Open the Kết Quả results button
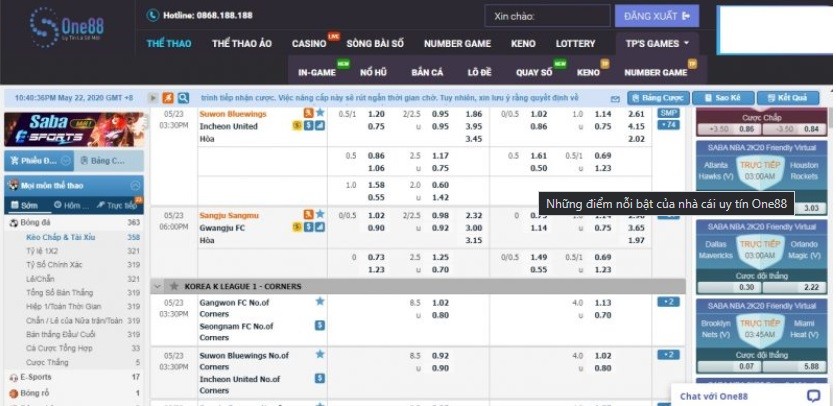Screen dimensions: 836x406 click(788, 98)
